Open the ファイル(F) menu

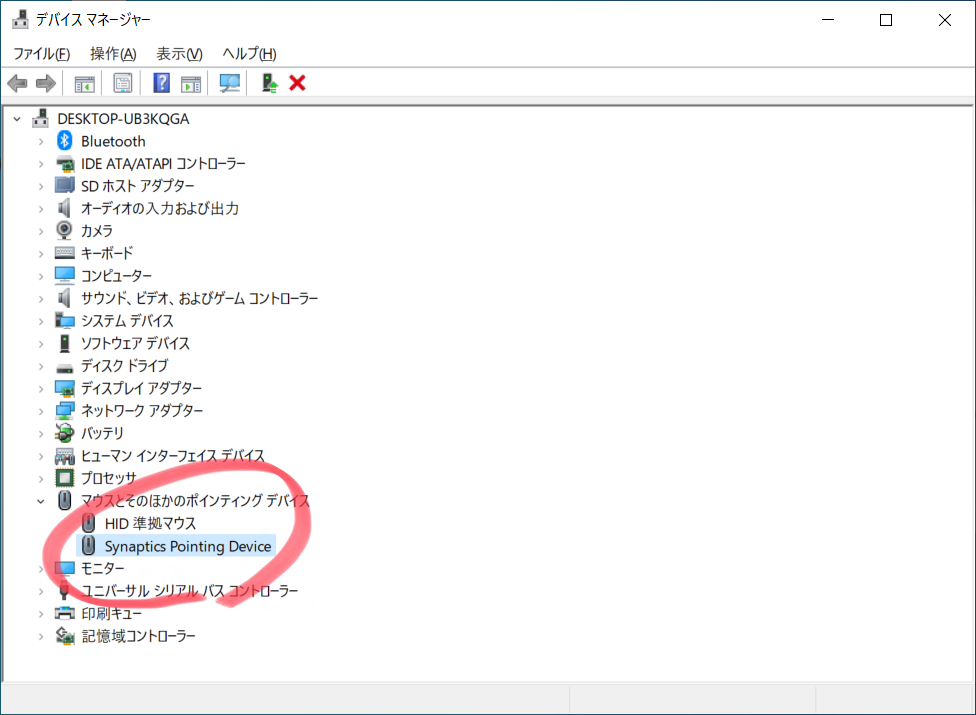41,54
